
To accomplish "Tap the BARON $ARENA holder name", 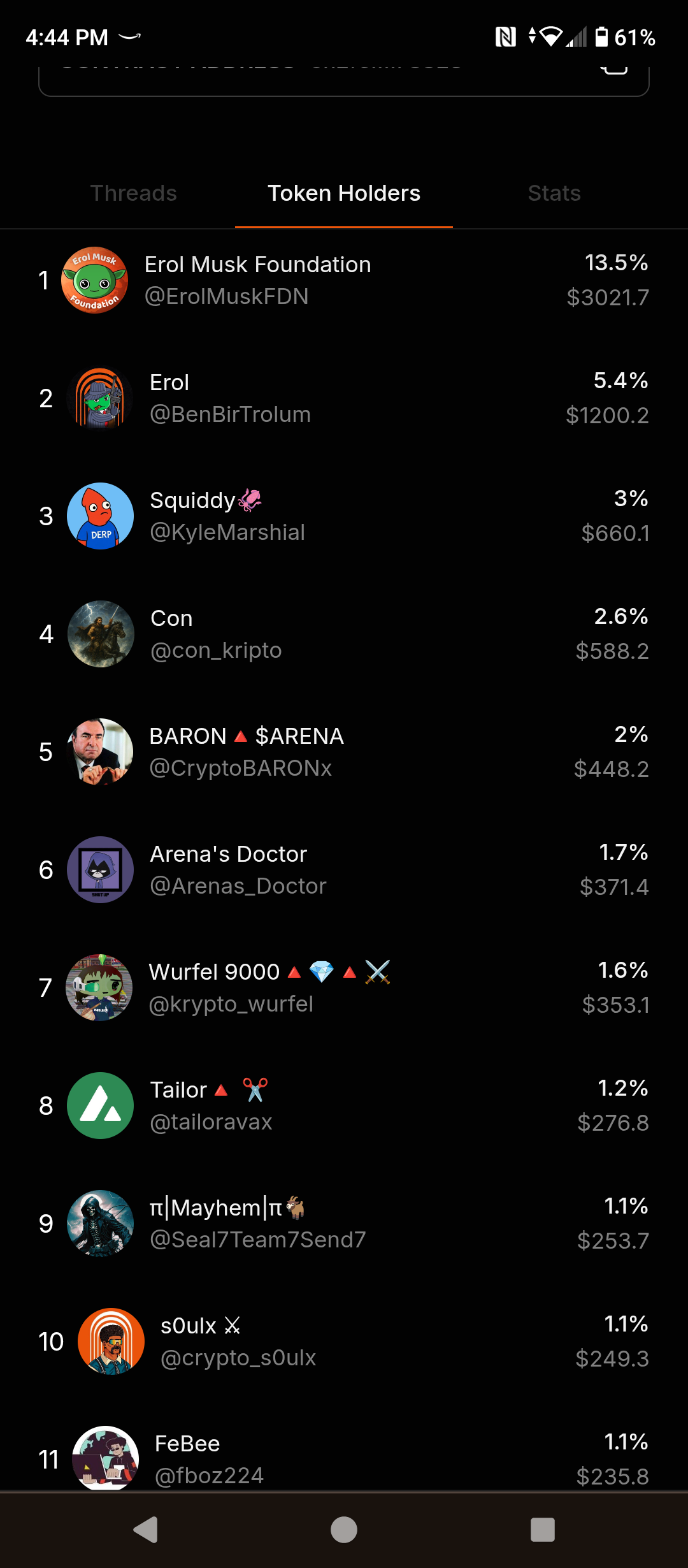I will 247,736.
